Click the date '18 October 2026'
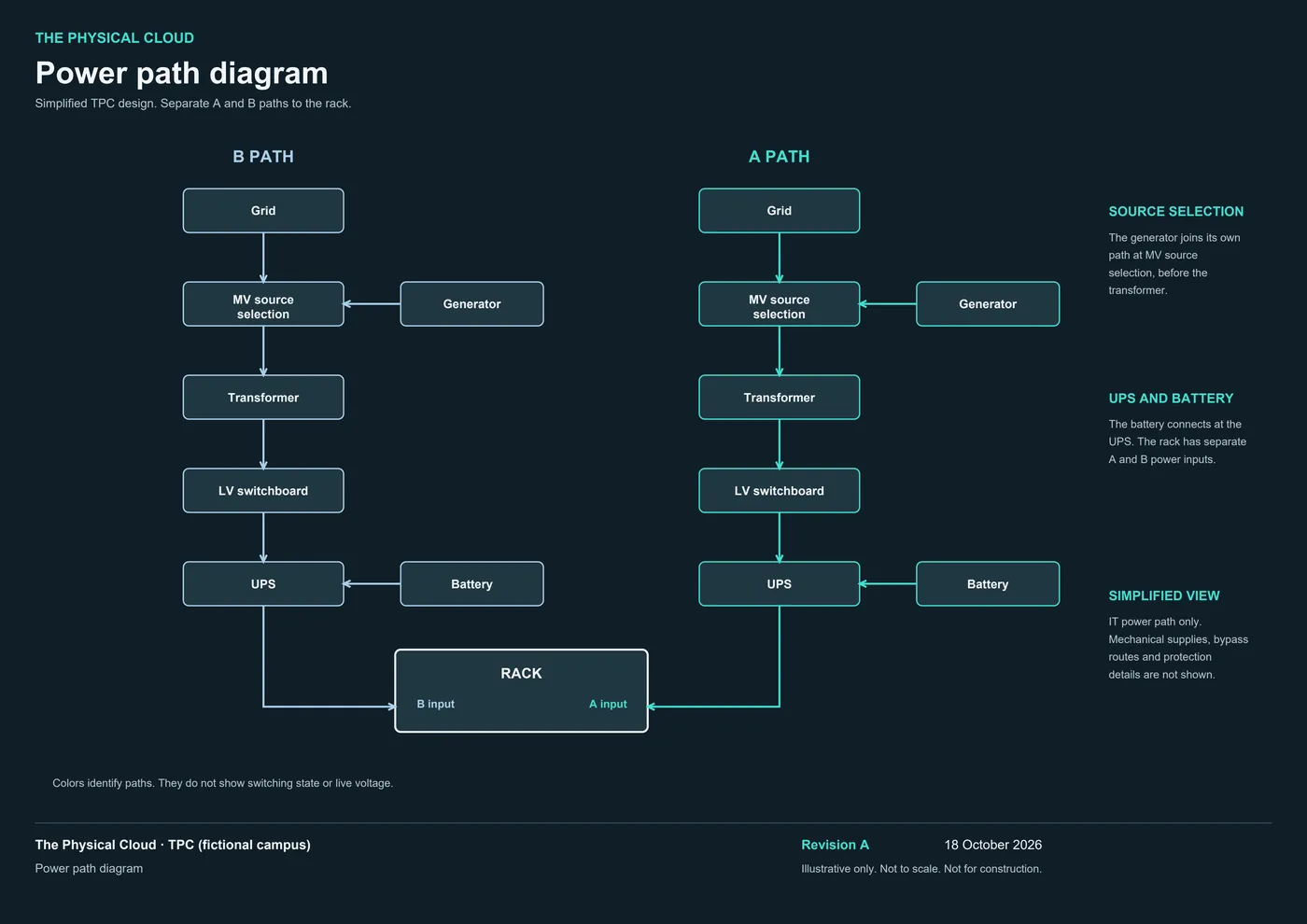The height and width of the screenshot is (924, 1307). tap(993, 845)
